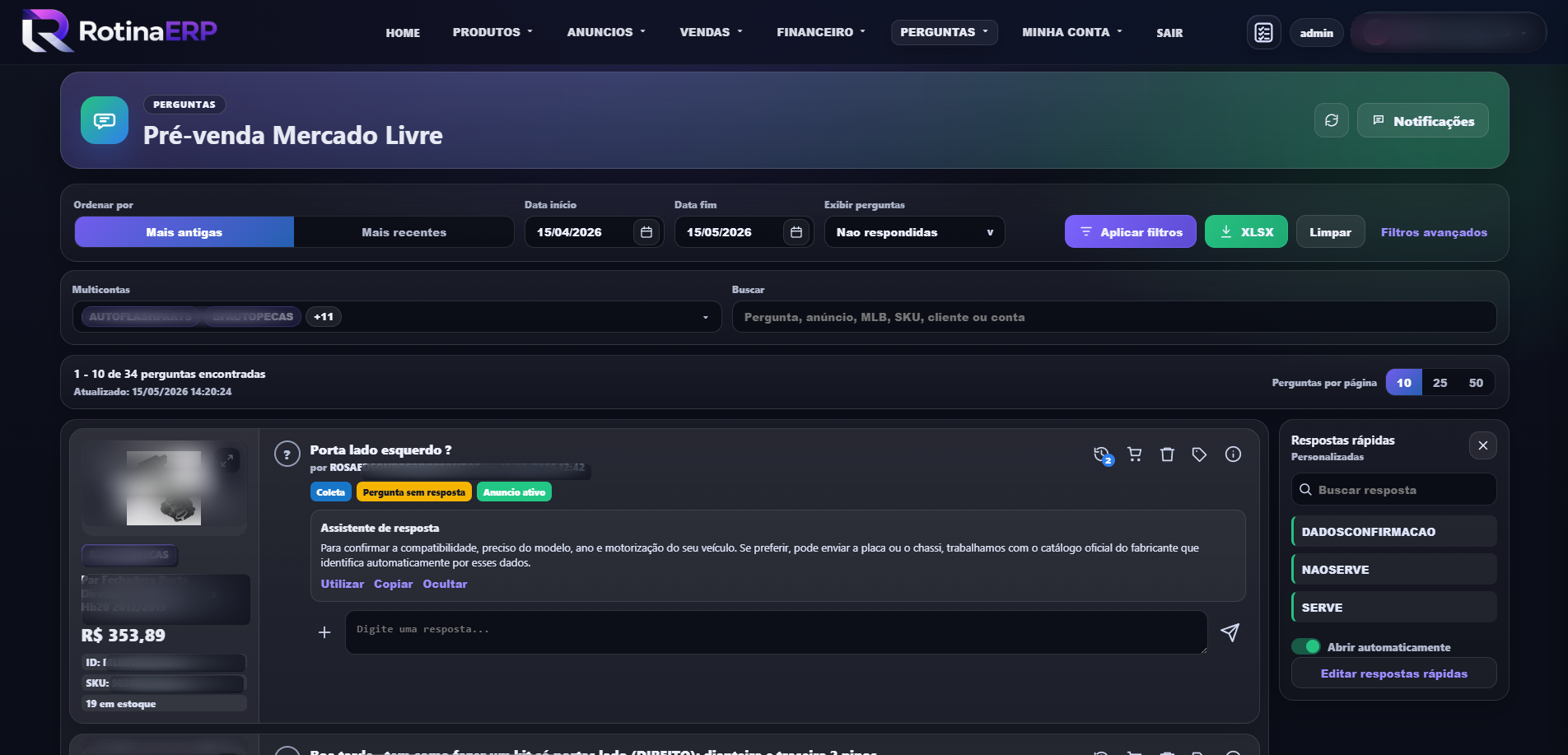Show 25 questions per page
This screenshot has width=1568, height=755.
point(1440,383)
